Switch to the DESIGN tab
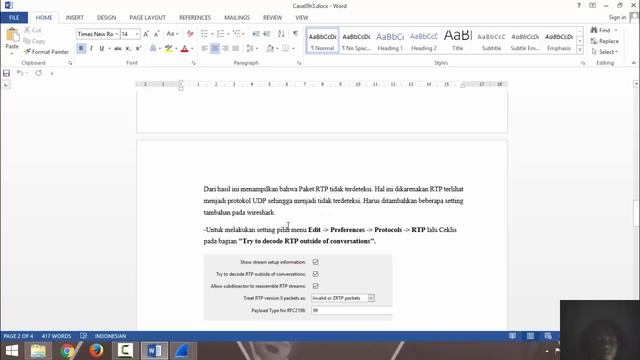Viewport: 640px width, 360px height. (107, 18)
